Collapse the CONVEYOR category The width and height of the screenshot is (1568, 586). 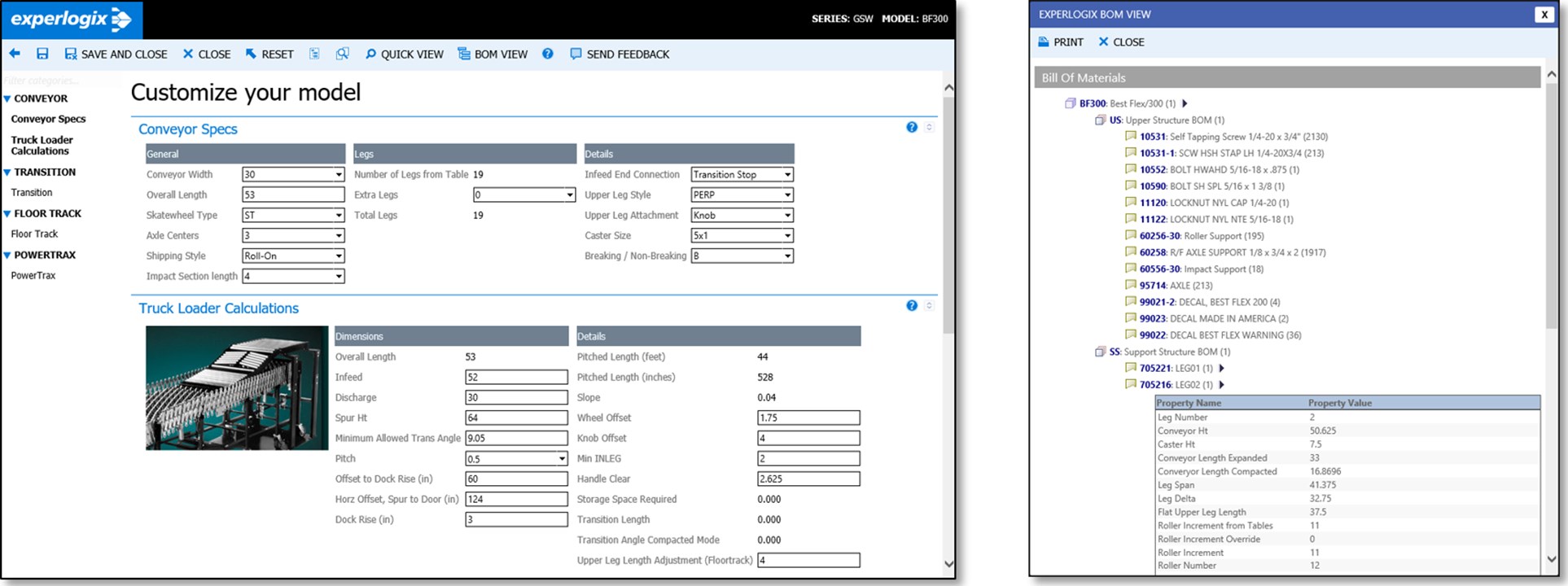[x=7, y=98]
